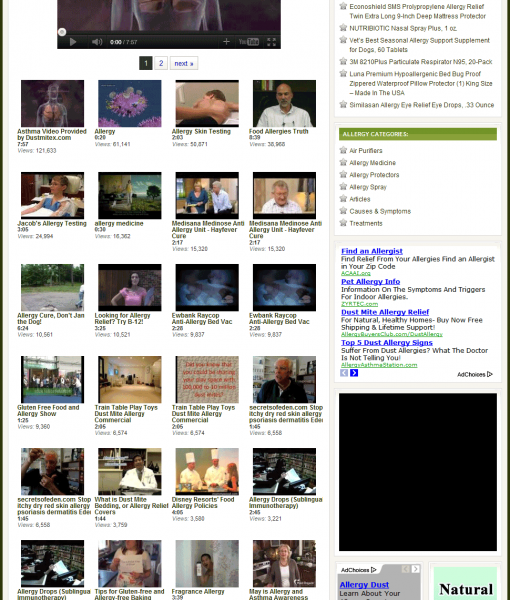Open the Air Purifiers category
510x600 pixels.
tap(365, 150)
